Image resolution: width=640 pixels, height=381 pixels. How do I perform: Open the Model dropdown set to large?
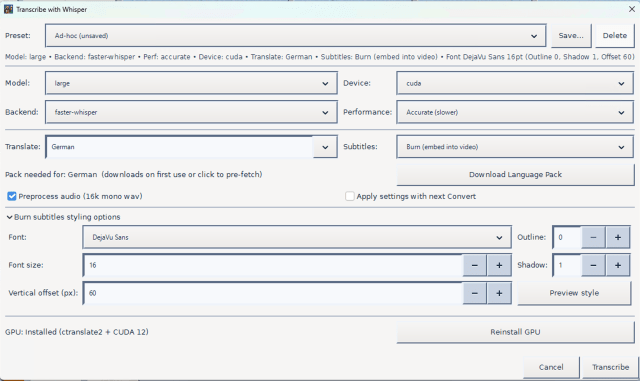(191, 83)
